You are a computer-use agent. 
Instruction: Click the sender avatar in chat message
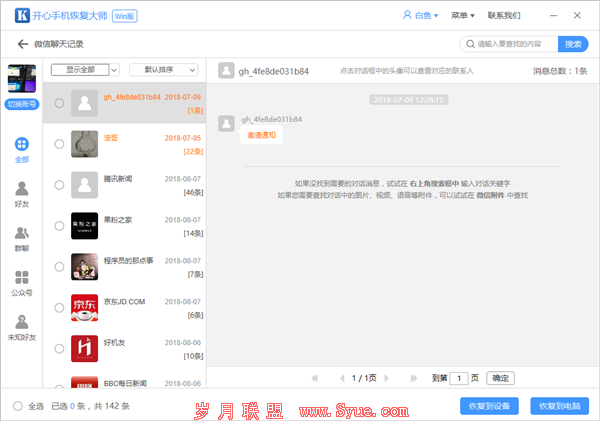226,123
